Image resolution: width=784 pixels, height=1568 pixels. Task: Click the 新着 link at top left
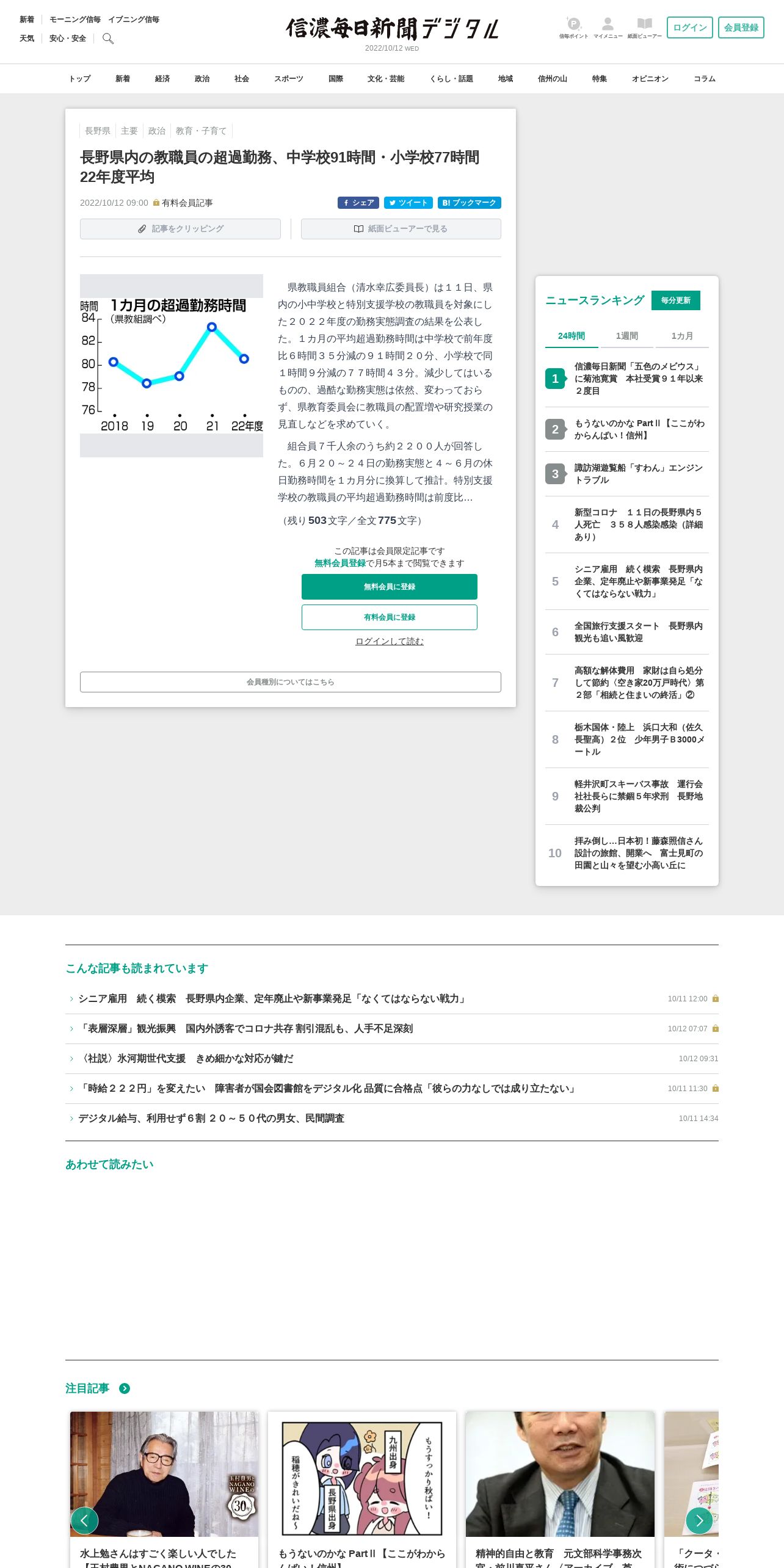(27, 20)
